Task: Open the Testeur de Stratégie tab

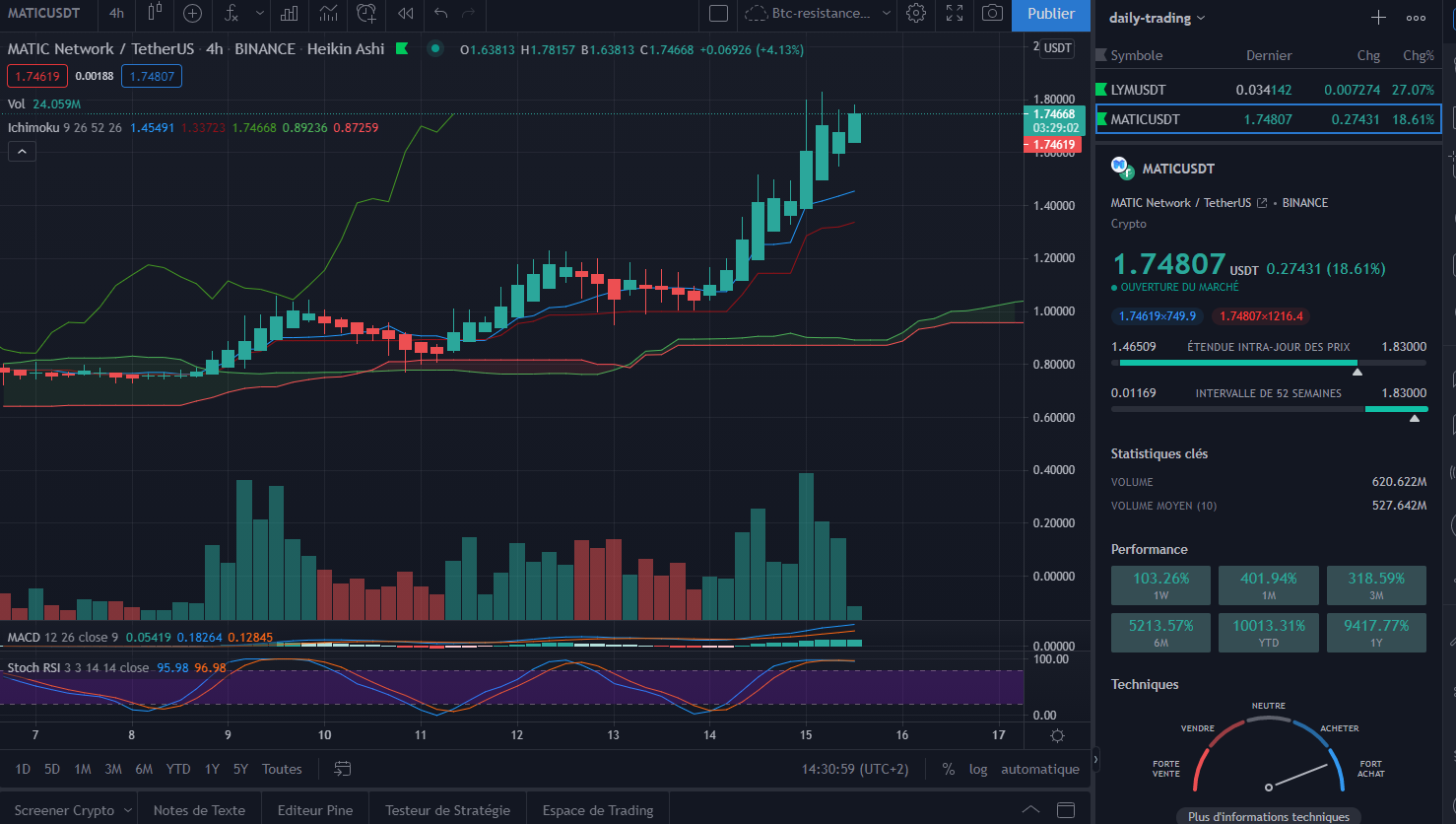Action: 448,810
